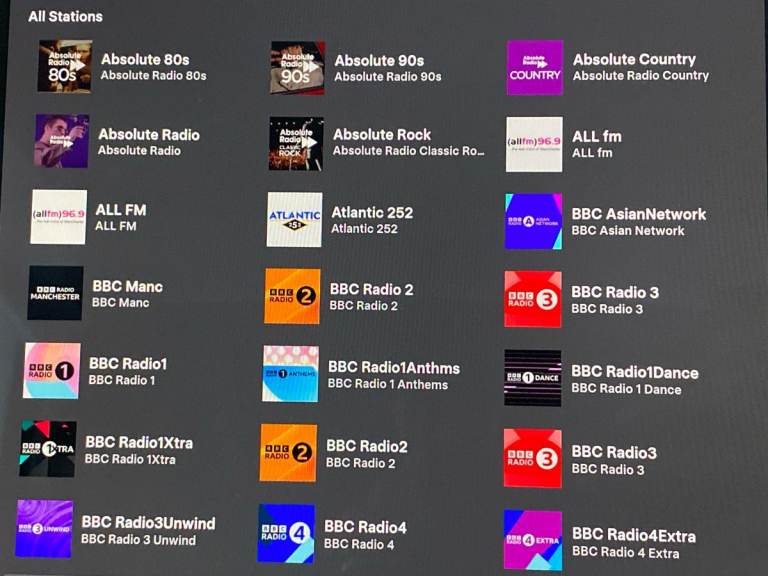Click the "Absolute Country" station title

coord(634,59)
